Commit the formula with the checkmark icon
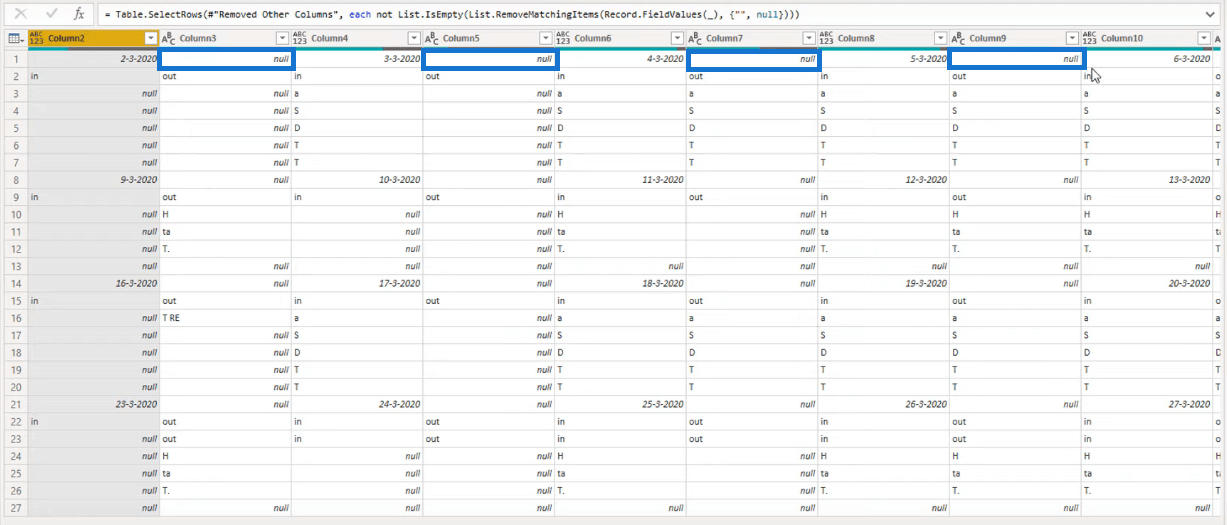This screenshot has width=1227, height=525. point(50,14)
